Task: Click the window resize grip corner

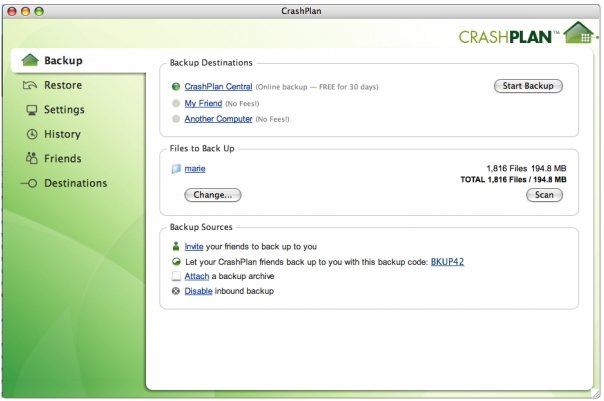Action: click(596, 393)
